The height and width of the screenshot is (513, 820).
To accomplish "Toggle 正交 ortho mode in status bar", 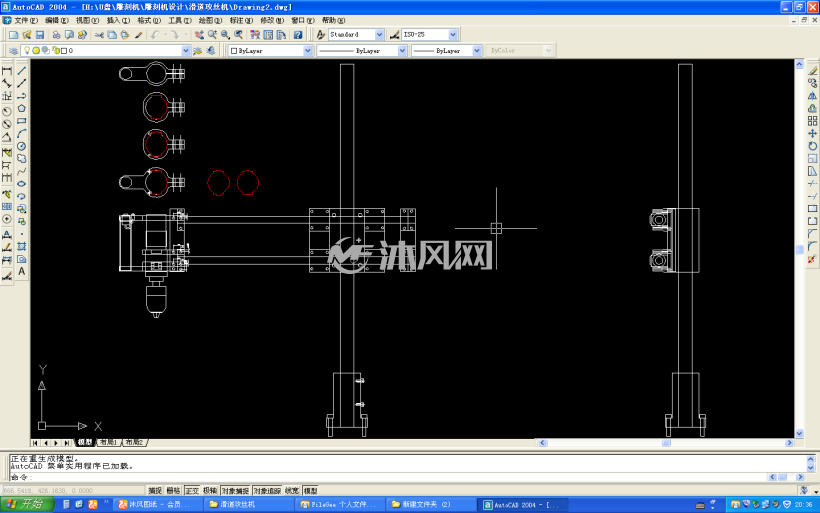I will [192, 491].
